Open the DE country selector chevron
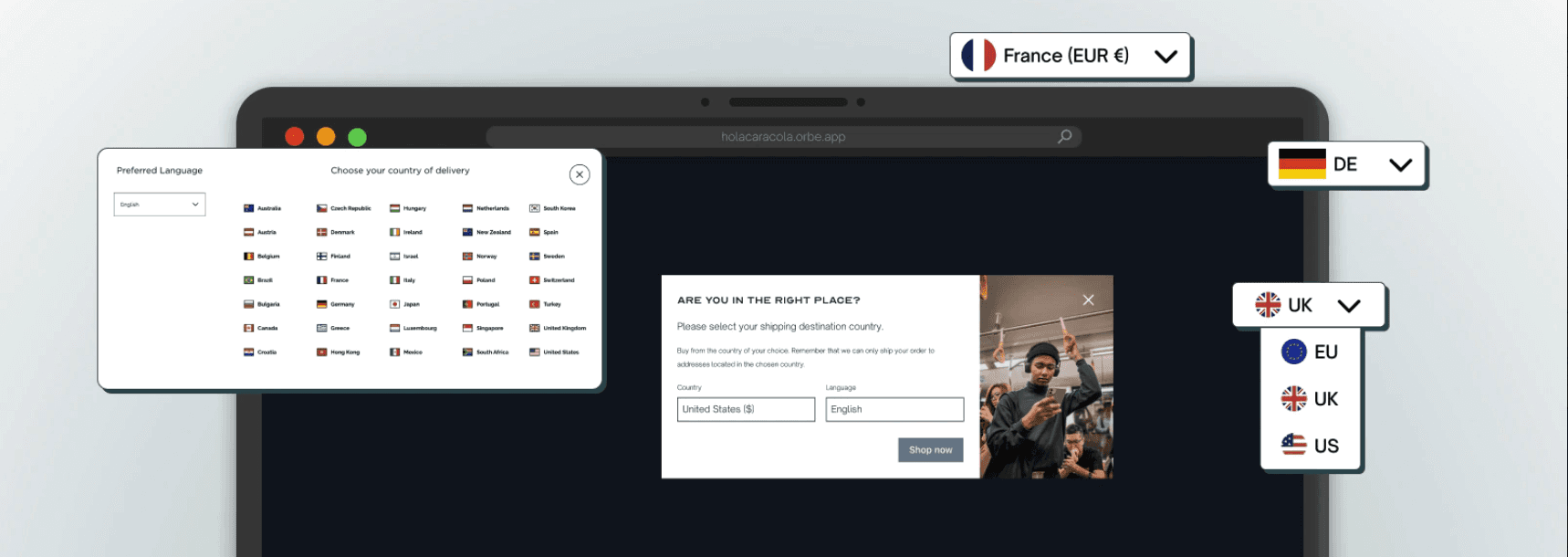 tap(1400, 164)
